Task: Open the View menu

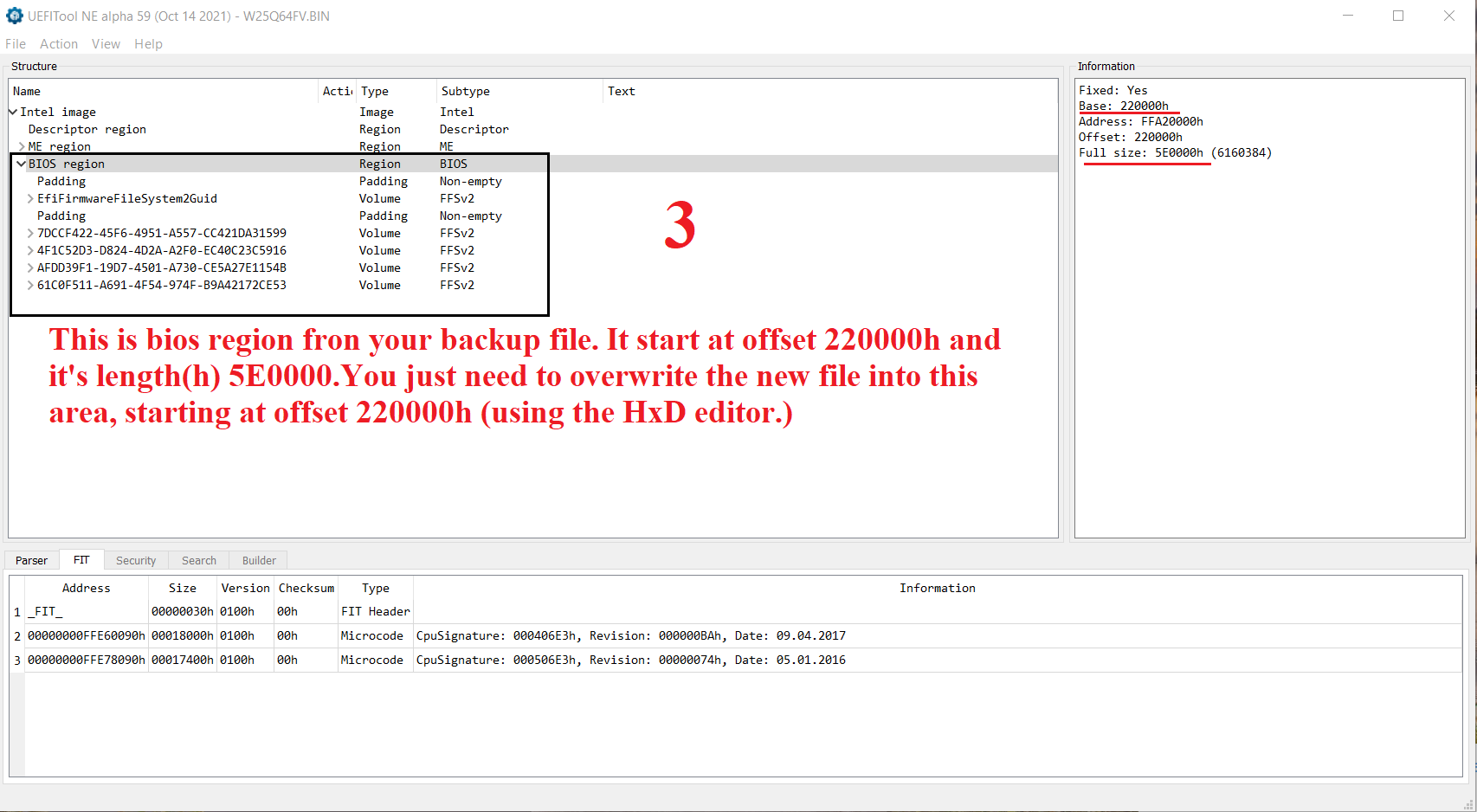Action: [x=106, y=44]
